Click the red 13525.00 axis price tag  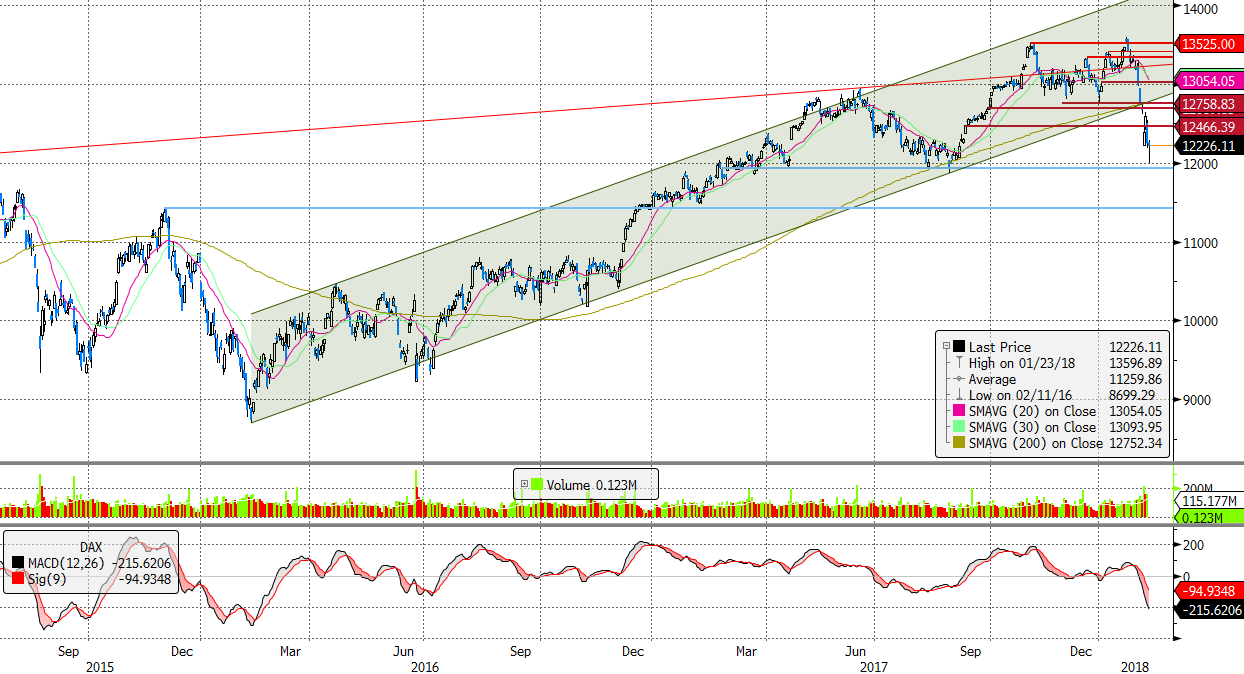point(1208,44)
